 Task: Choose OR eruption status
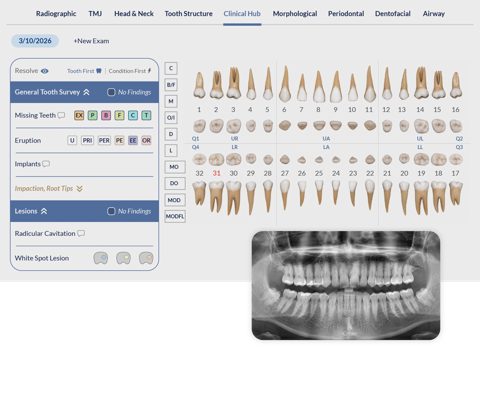click(146, 140)
